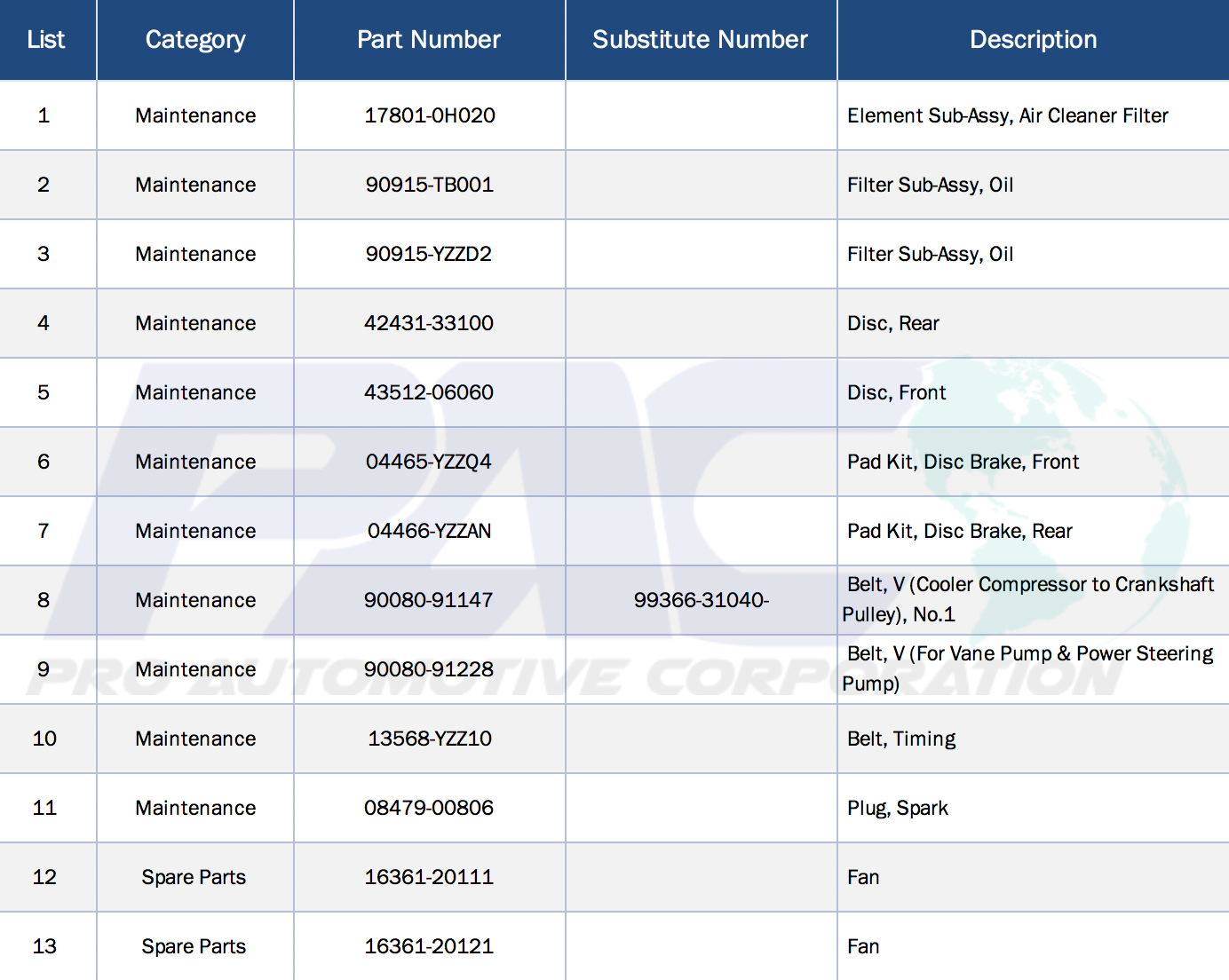Select the Plug, Spark description
The image size is (1229, 980).
pos(897,808)
